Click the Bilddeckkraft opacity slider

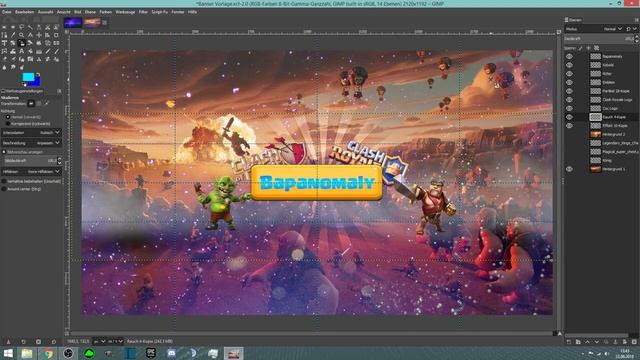click(31, 161)
